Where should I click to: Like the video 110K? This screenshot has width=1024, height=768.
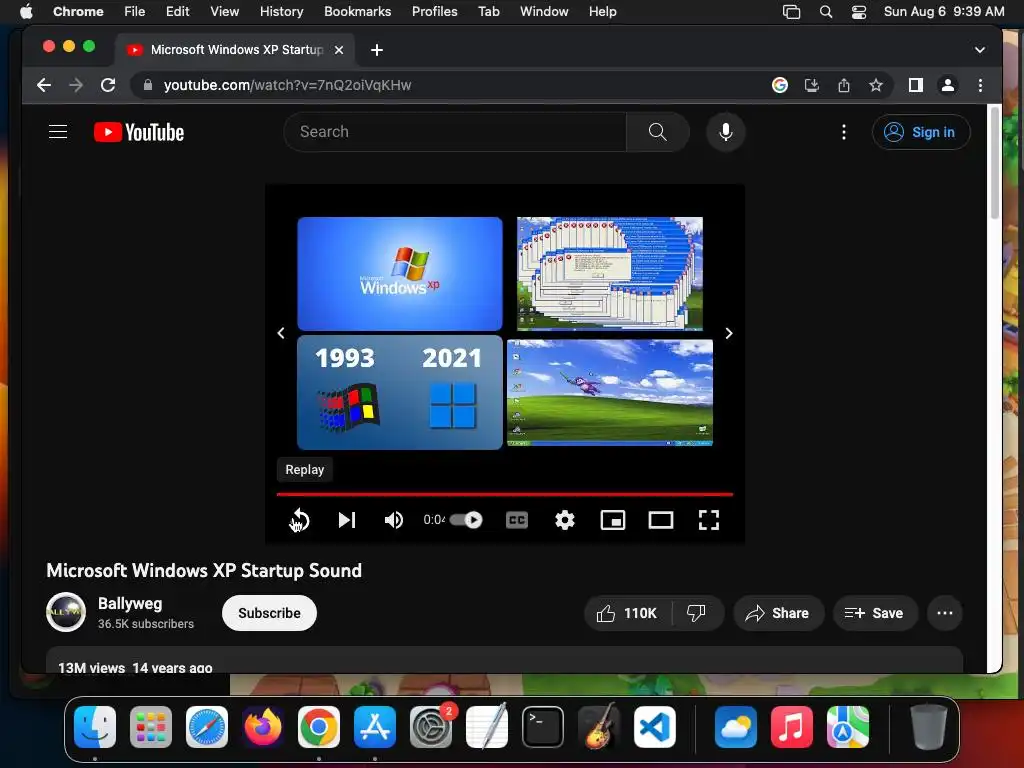point(627,613)
